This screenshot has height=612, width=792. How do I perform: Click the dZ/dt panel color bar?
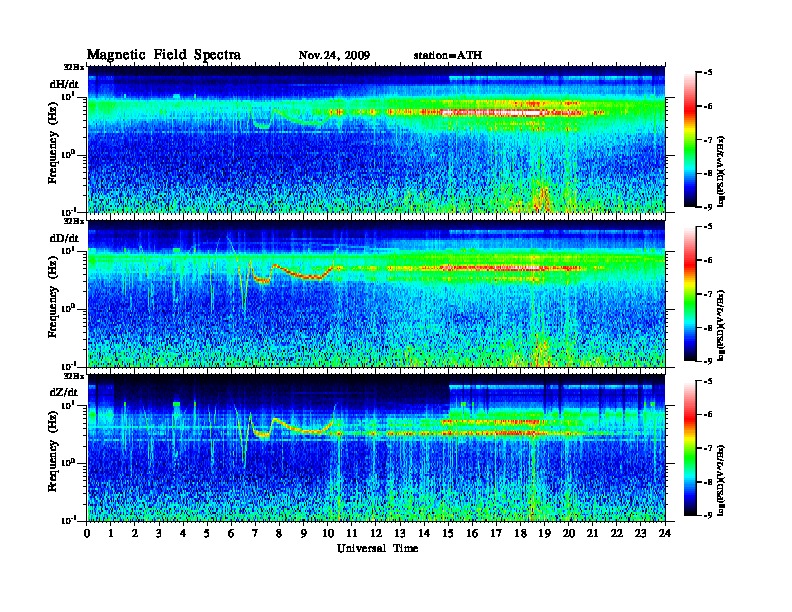pos(690,448)
